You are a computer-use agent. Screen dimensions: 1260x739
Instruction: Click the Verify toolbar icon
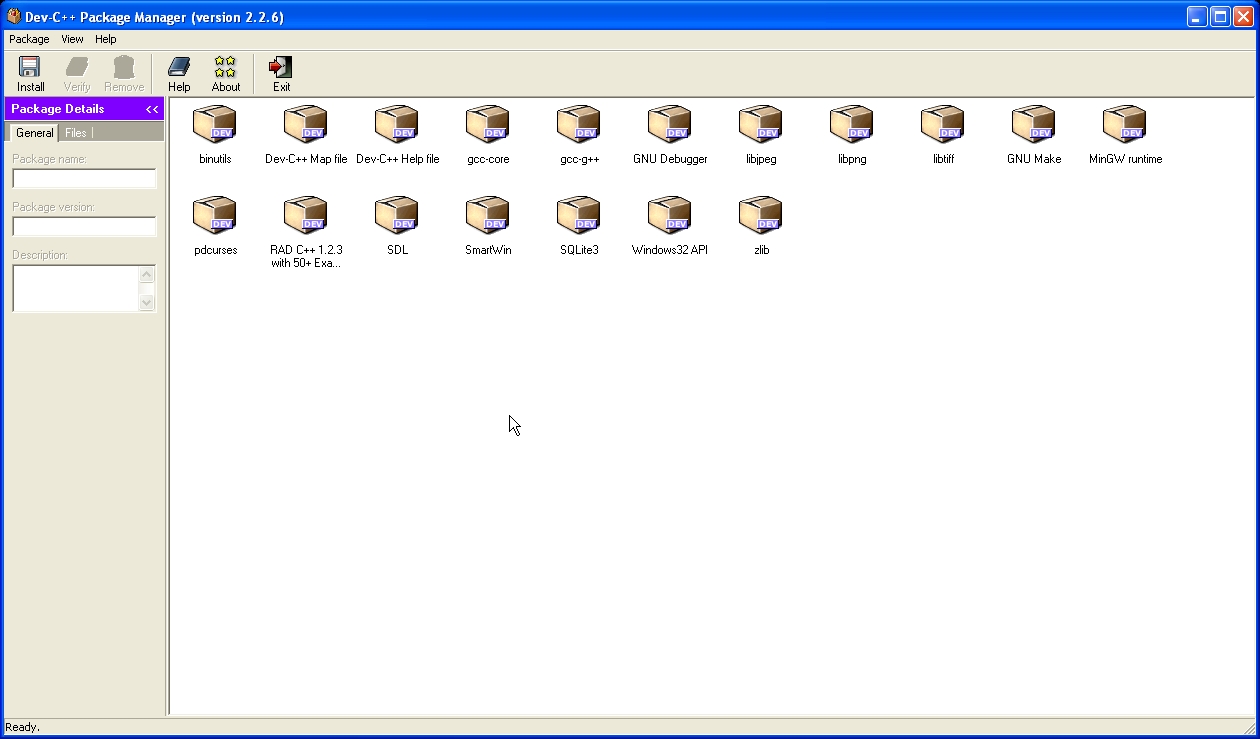click(x=77, y=74)
